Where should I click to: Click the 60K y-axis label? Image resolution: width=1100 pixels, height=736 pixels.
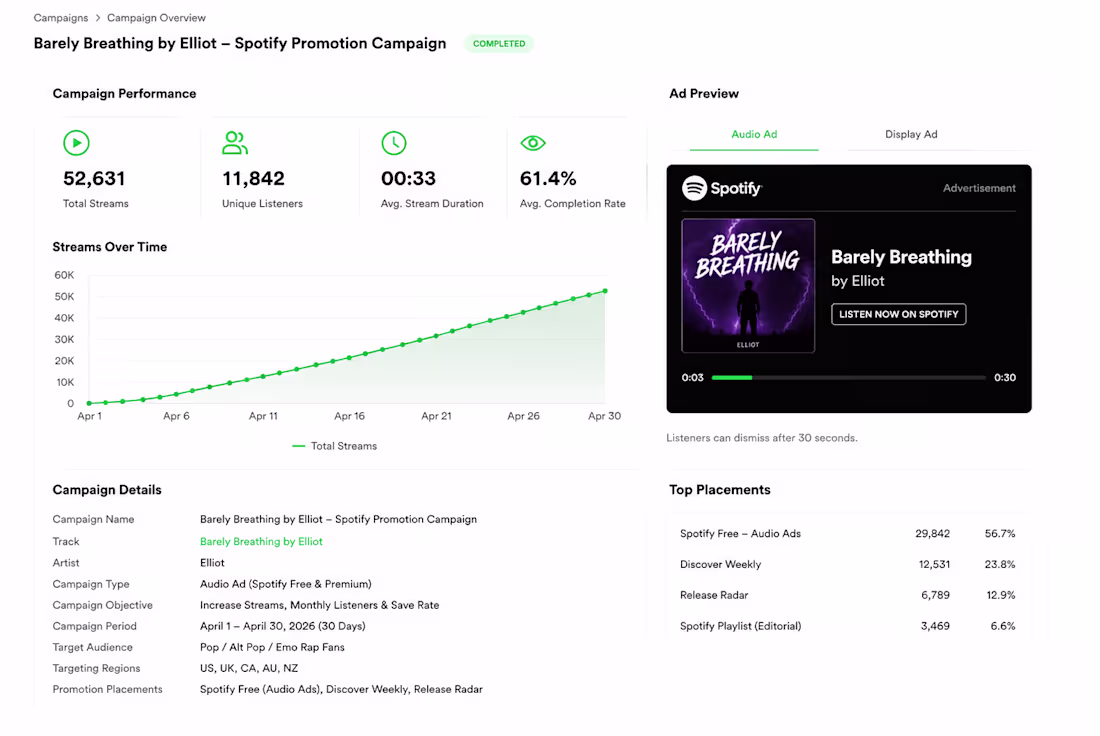[x=64, y=275]
